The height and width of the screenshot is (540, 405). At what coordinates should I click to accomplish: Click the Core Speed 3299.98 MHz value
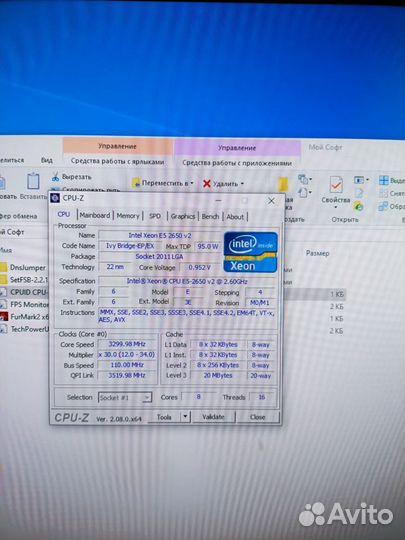127,344
